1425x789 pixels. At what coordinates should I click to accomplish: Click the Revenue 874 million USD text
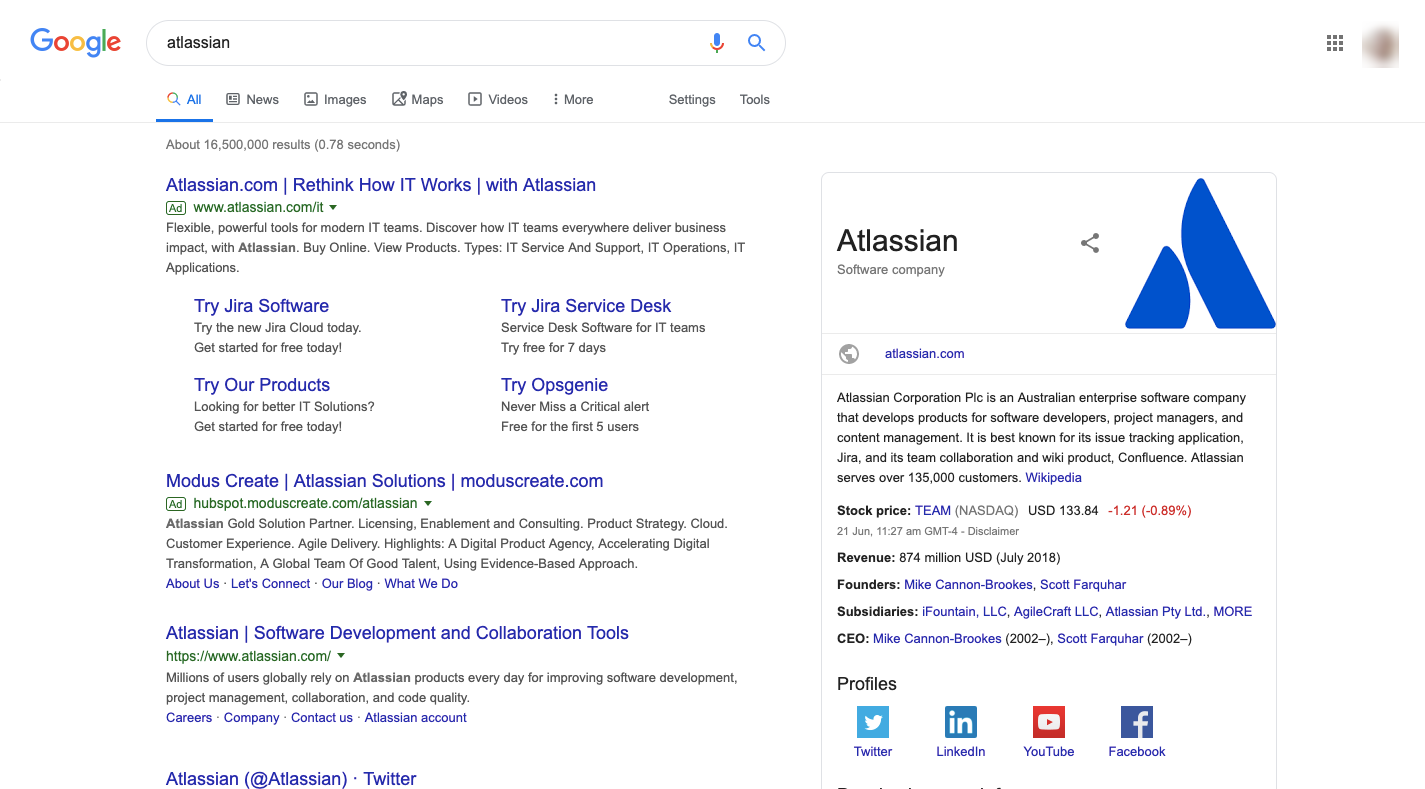(949, 558)
